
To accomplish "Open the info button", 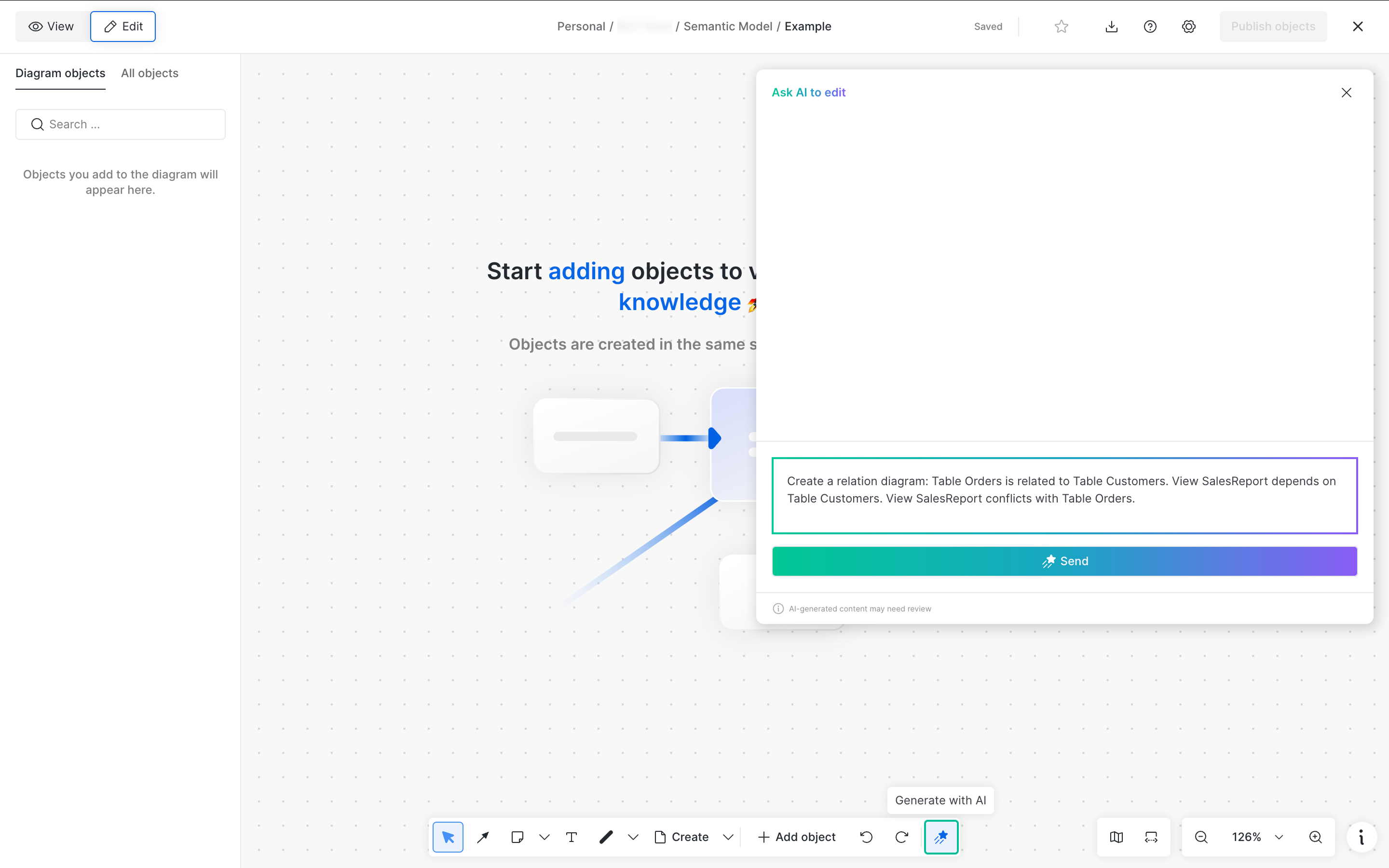I will pyautogui.click(x=1362, y=837).
